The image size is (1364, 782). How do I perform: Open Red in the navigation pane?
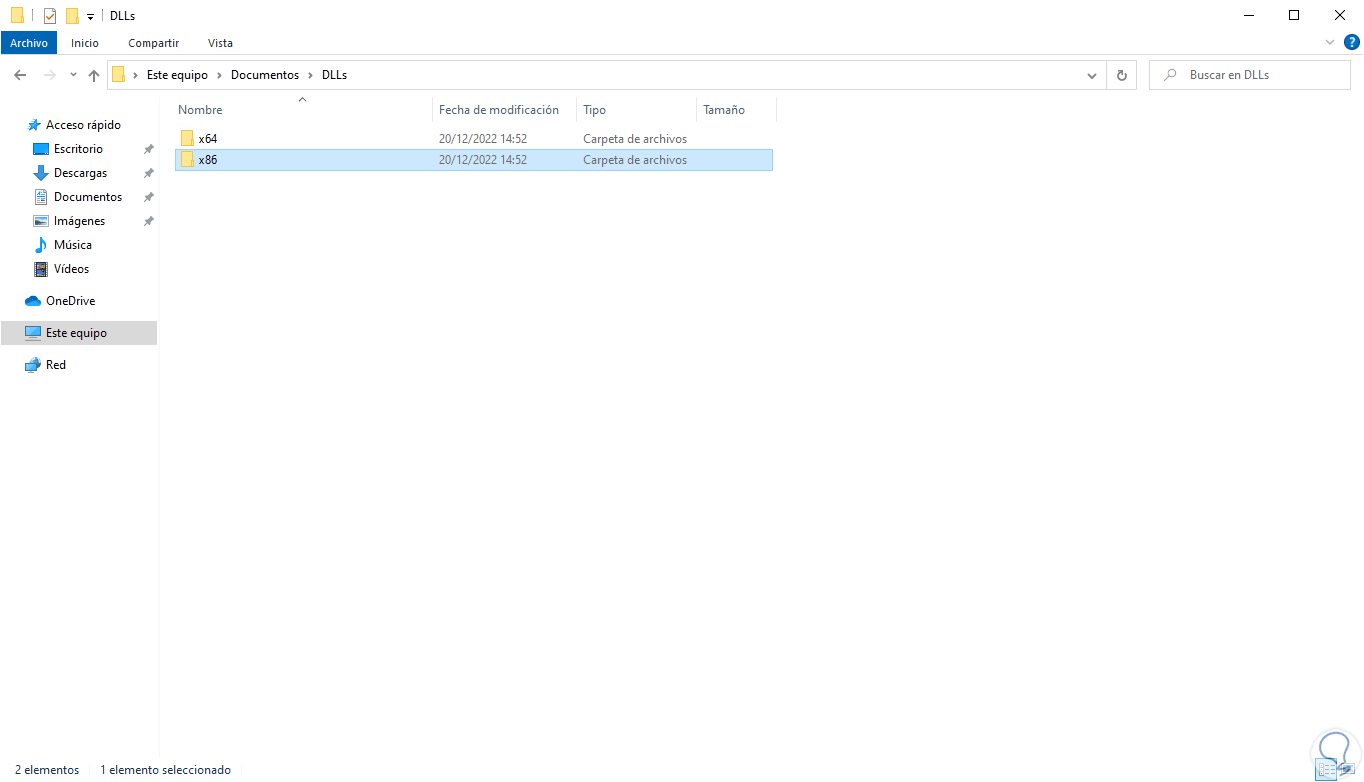pyautogui.click(x=56, y=365)
